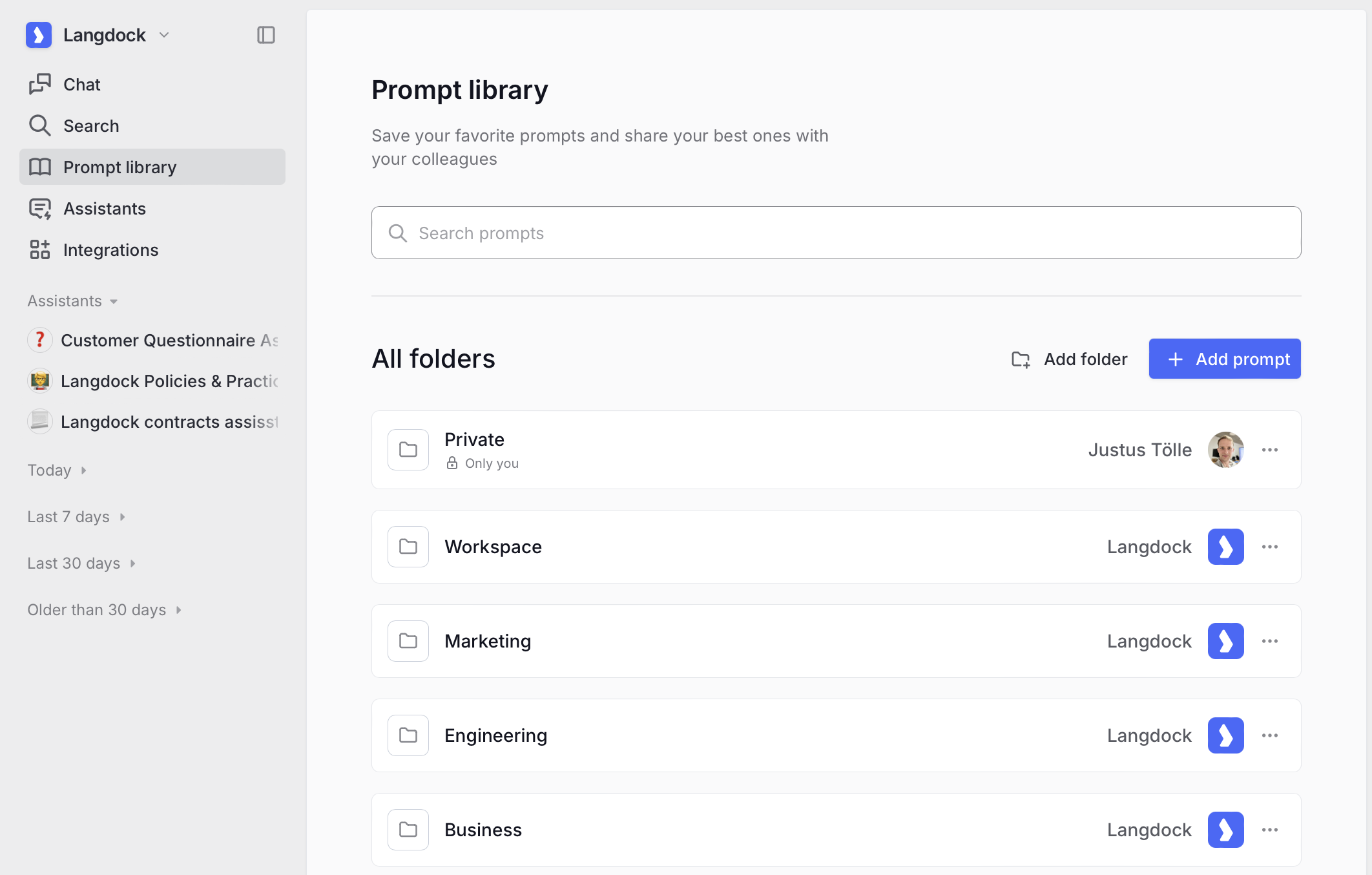1372x875 pixels.
Task: Open Search from the sidebar
Action: point(90,126)
